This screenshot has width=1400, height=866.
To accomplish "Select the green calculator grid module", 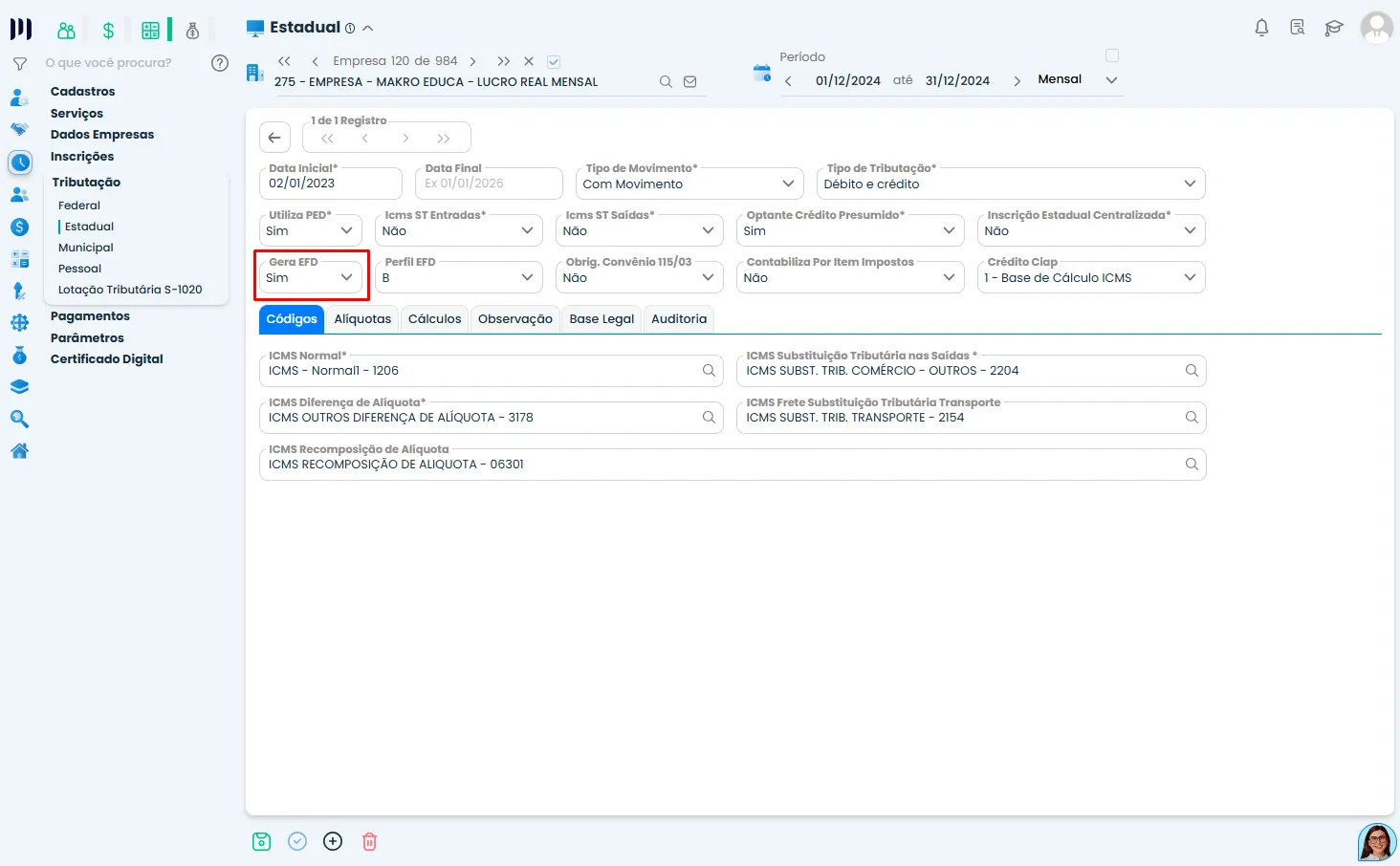I will (x=150, y=31).
